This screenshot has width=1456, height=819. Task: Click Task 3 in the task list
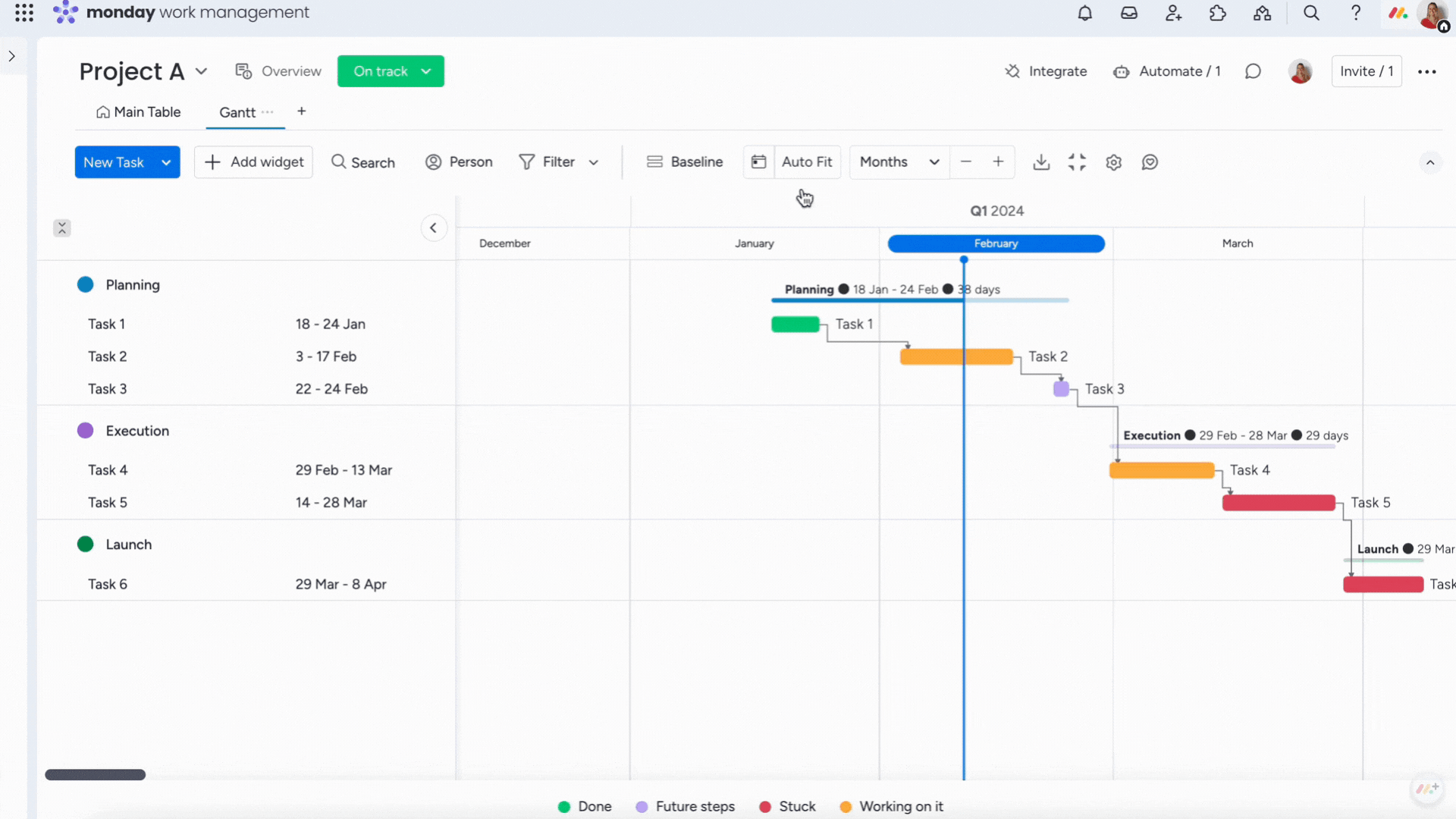(108, 389)
